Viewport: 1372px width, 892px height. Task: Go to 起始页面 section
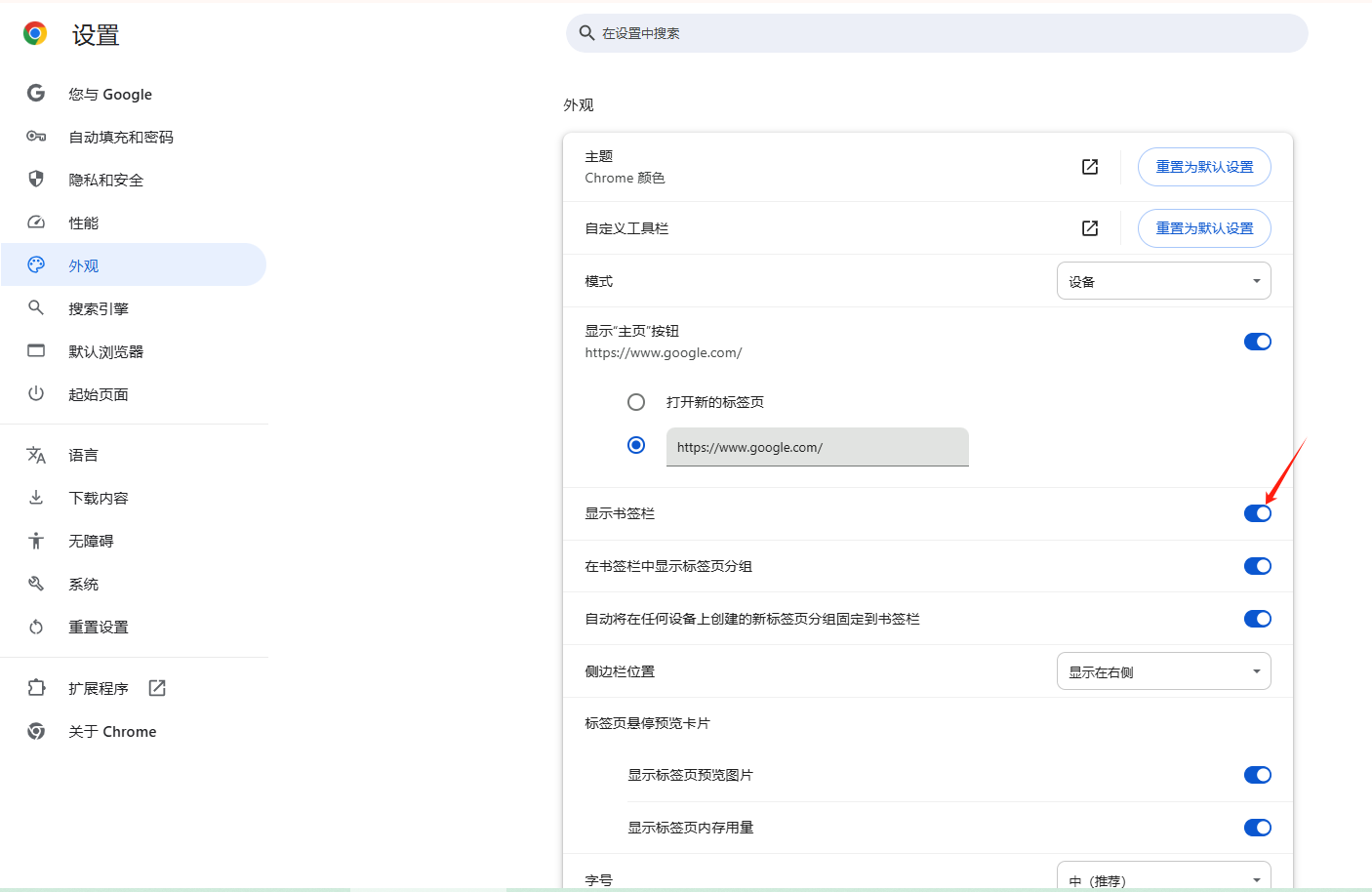(x=134, y=394)
